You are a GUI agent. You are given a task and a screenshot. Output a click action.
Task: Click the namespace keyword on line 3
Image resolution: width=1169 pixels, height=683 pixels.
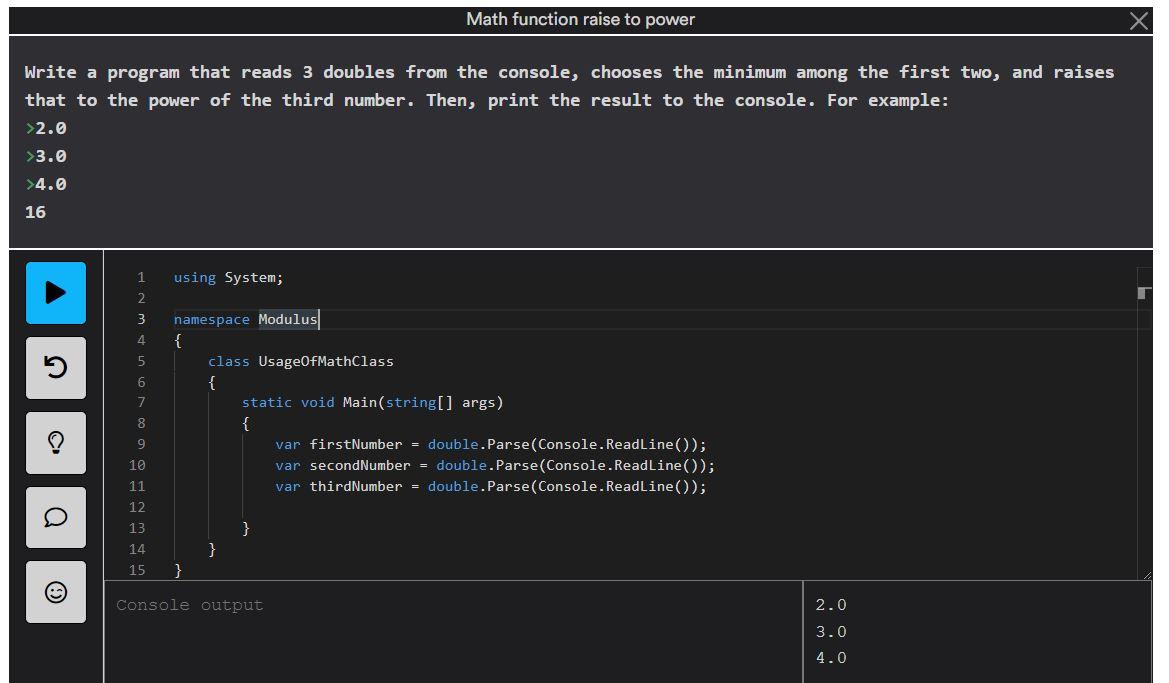pos(211,319)
